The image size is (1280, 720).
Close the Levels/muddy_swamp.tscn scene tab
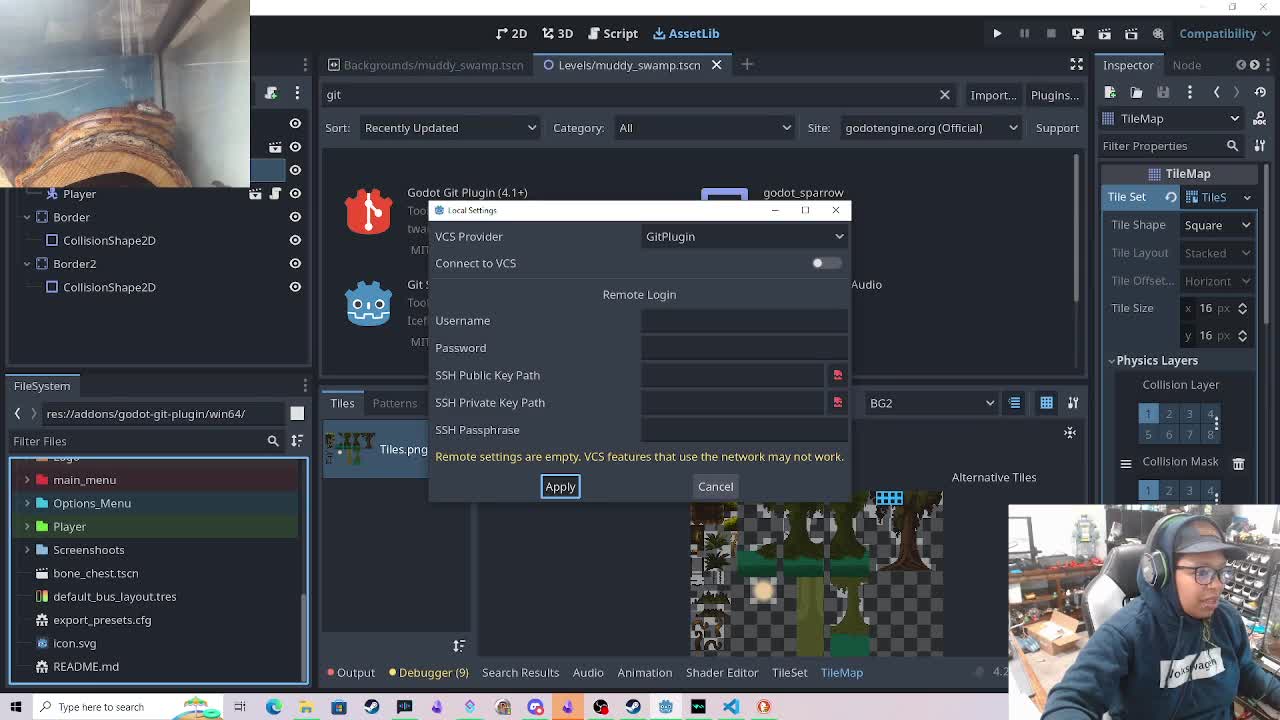coord(716,65)
